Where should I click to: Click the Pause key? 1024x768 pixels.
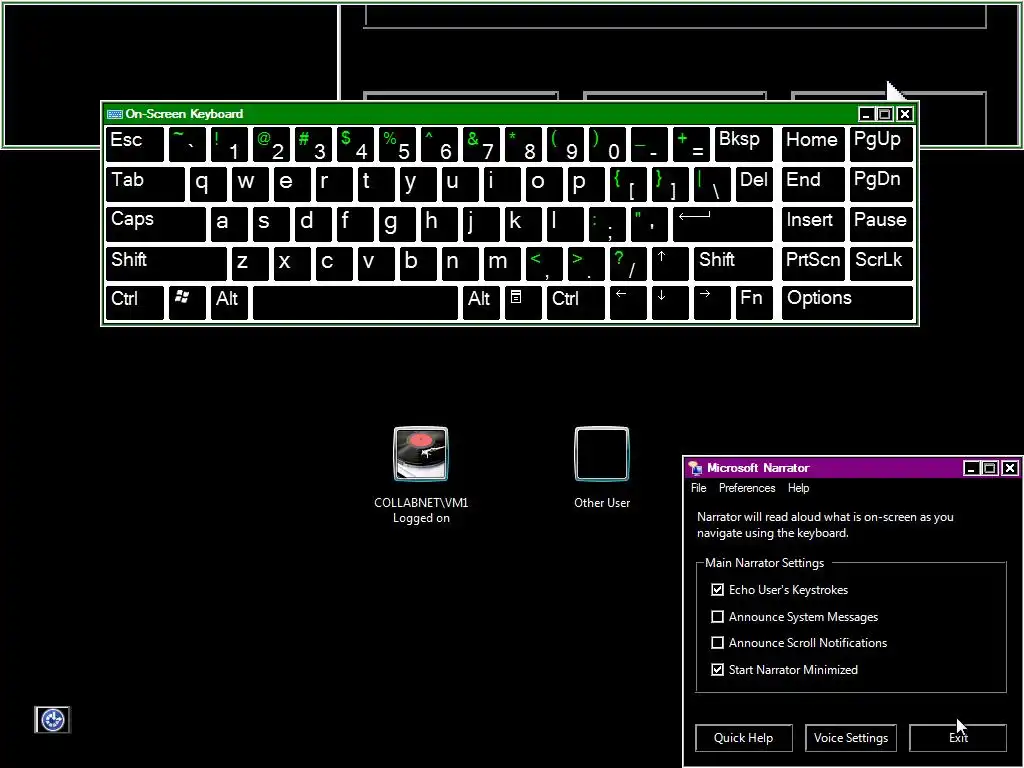pos(881,224)
